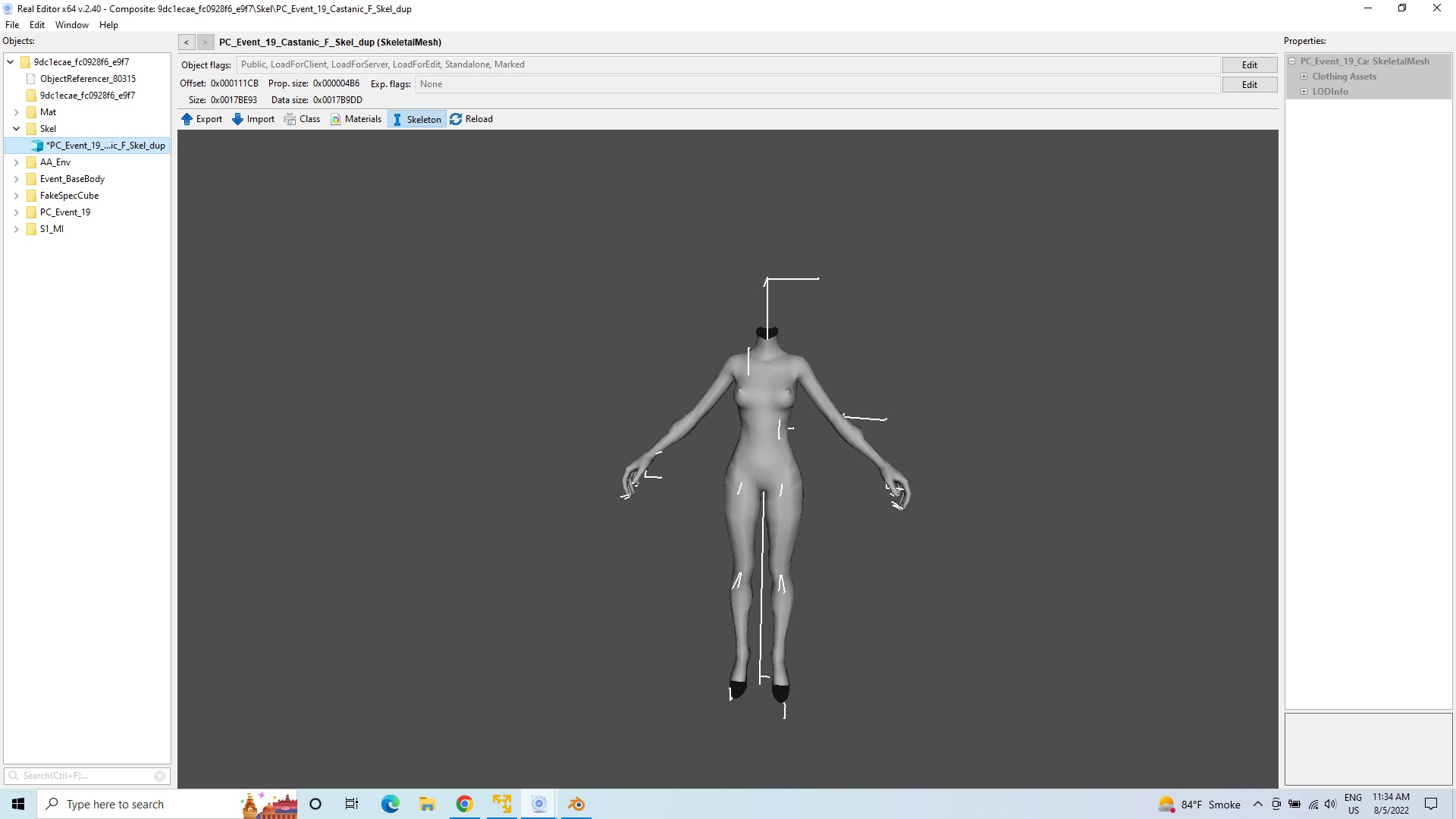Viewport: 1456px width, 819px height.
Task: Expand the Clothing Assets property
Action: click(1304, 77)
